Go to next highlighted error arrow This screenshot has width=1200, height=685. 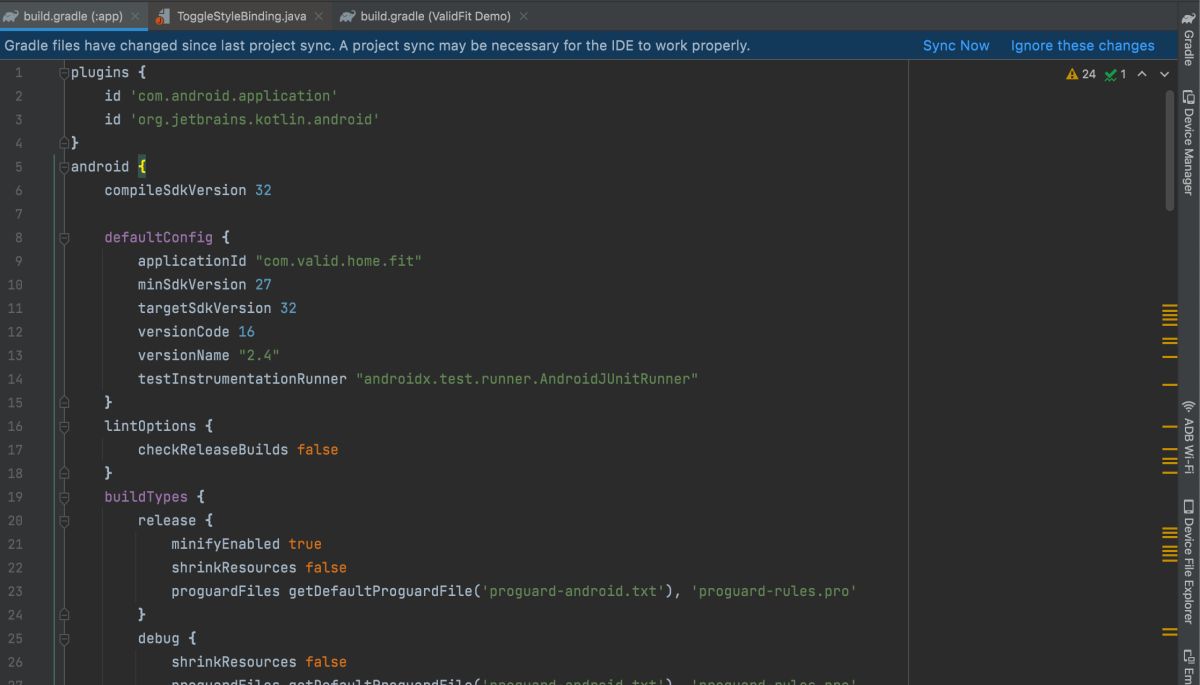tap(1164, 74)
